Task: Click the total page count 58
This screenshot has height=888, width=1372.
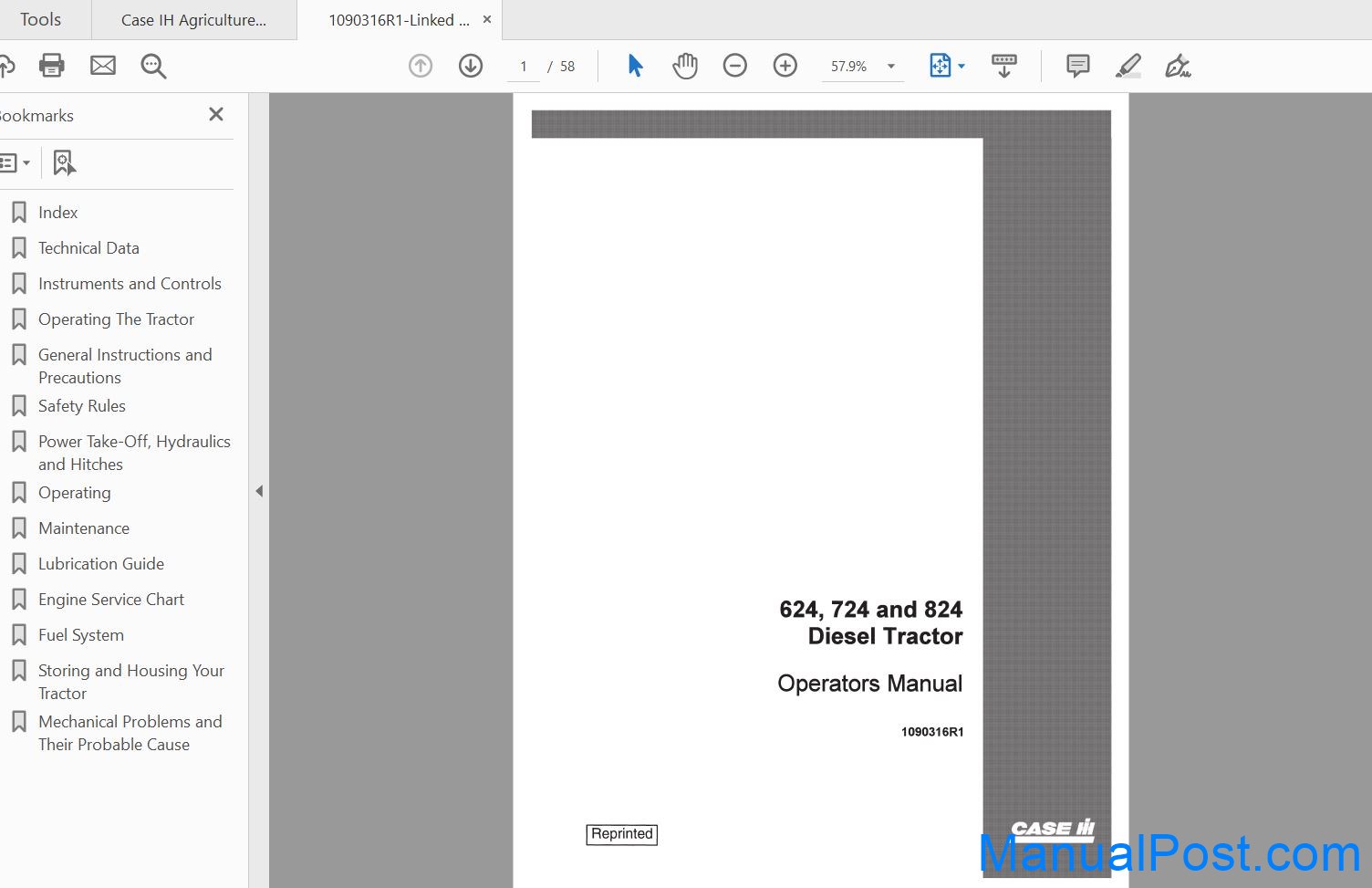Action: pyautogui.click(x=567, y=67)
